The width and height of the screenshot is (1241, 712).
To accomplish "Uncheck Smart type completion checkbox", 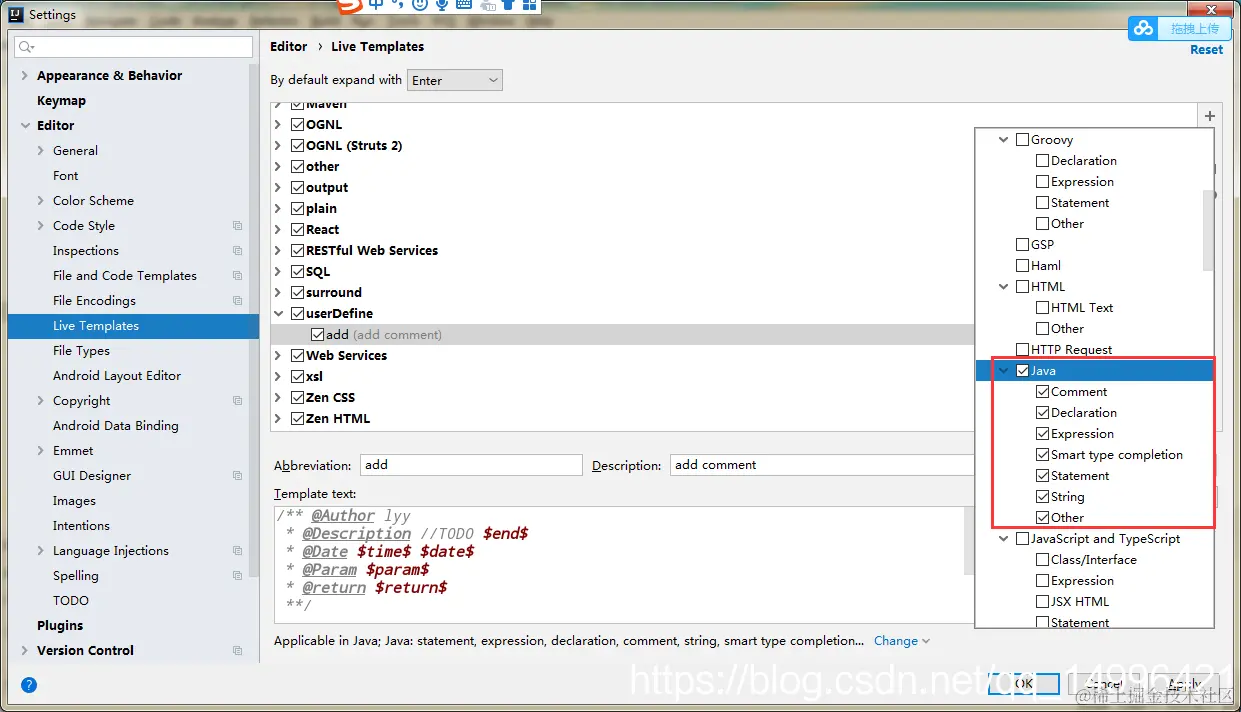I will [1042, 455].
